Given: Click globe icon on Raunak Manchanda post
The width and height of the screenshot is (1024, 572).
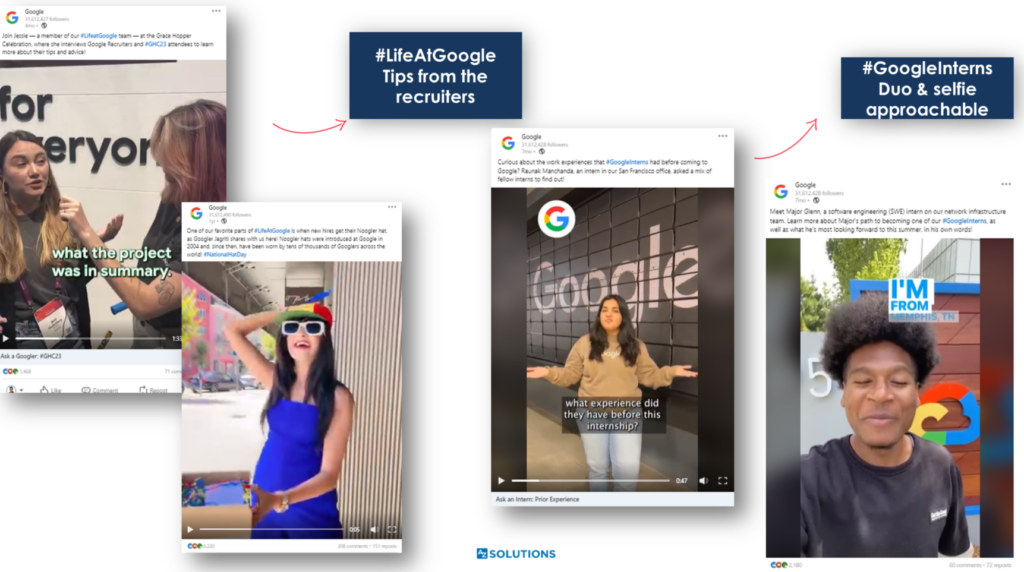Looking at the screenshot, I should (541, 151).
